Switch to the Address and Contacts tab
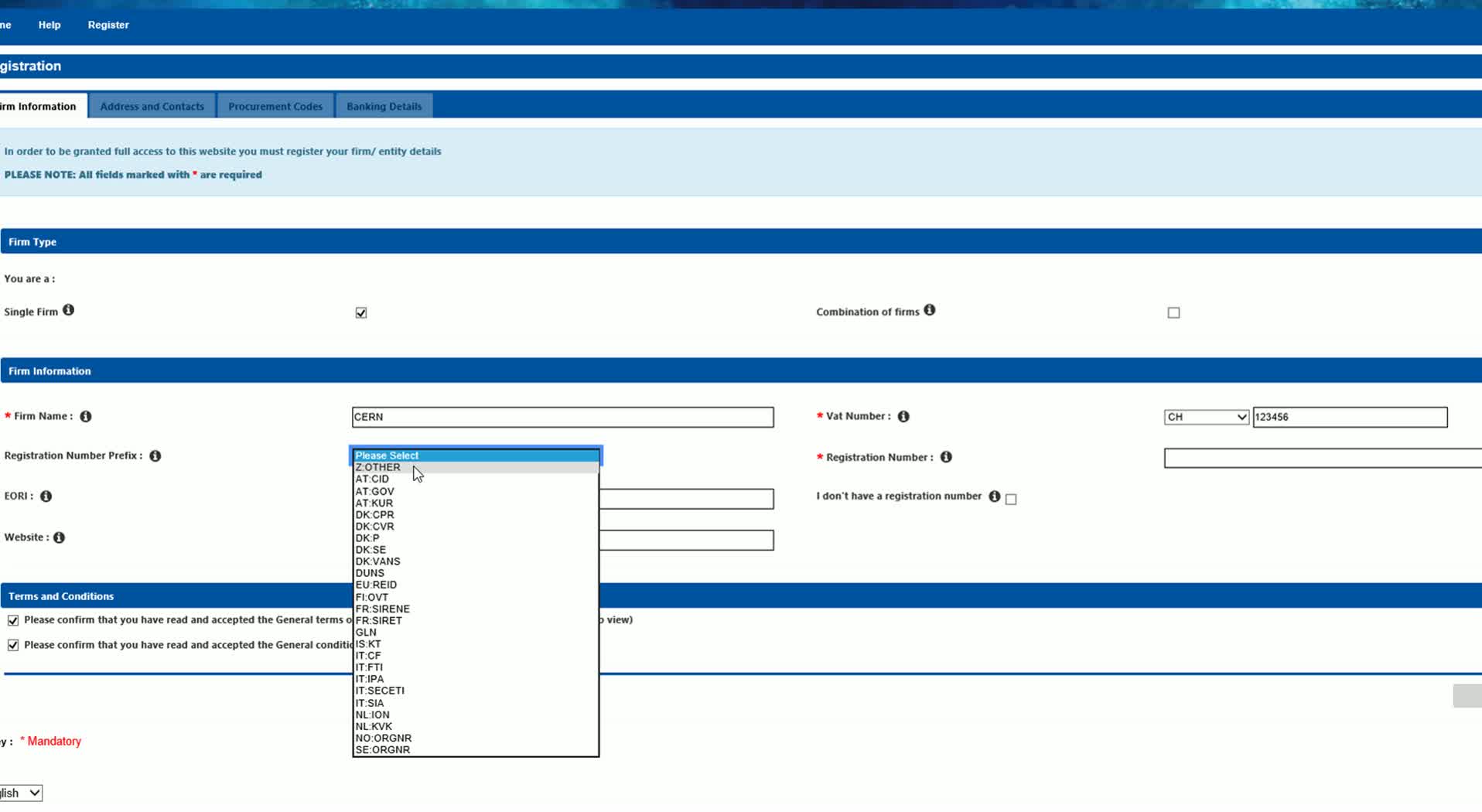 (152, 107)
